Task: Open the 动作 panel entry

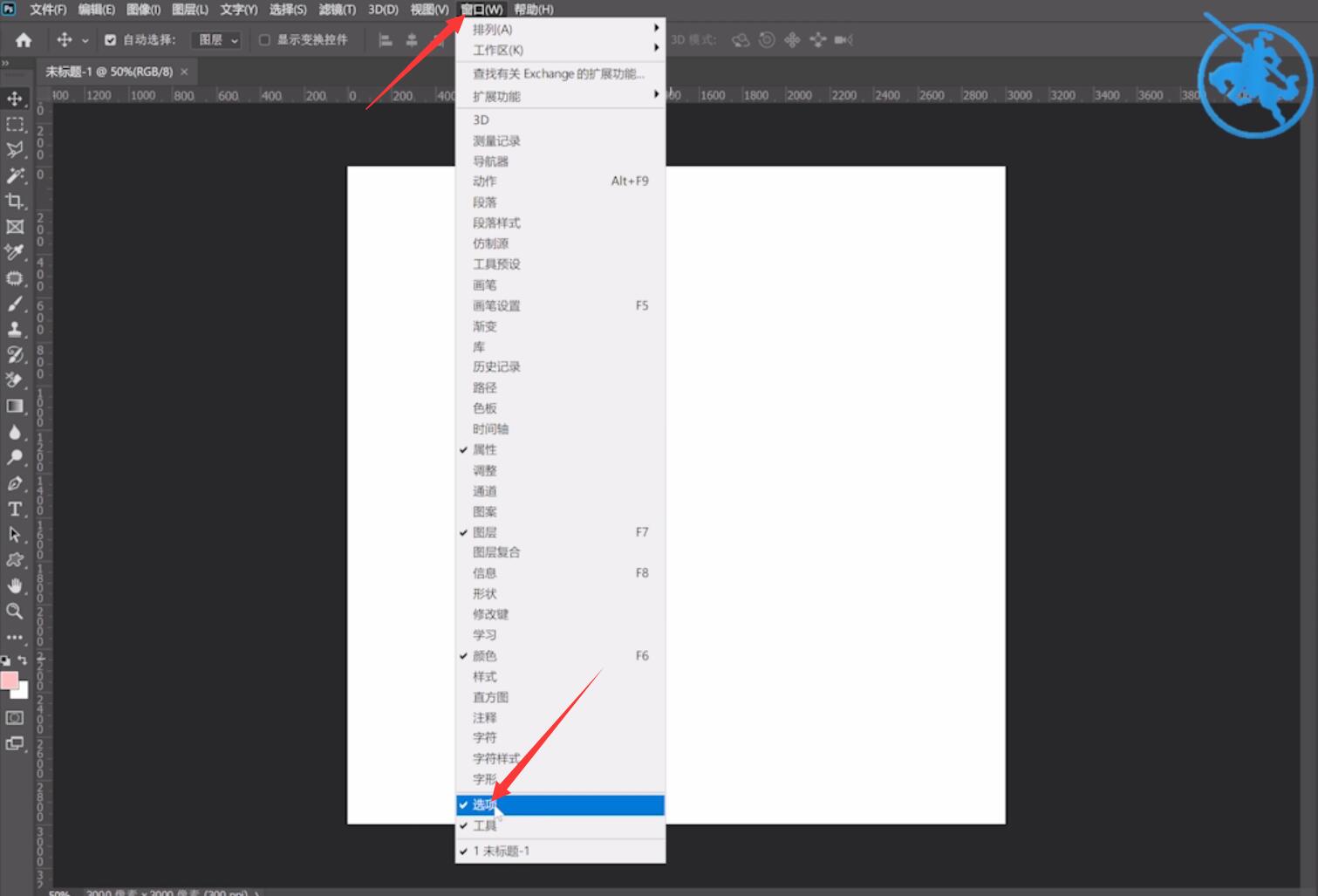Action: point(560,181)
